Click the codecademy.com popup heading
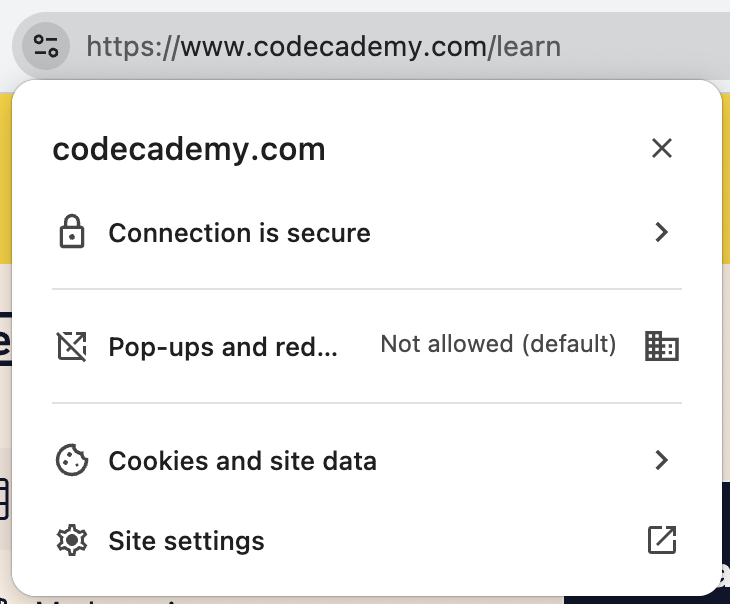730x604 pixels. pyautogui.click(x=188, y=149)
